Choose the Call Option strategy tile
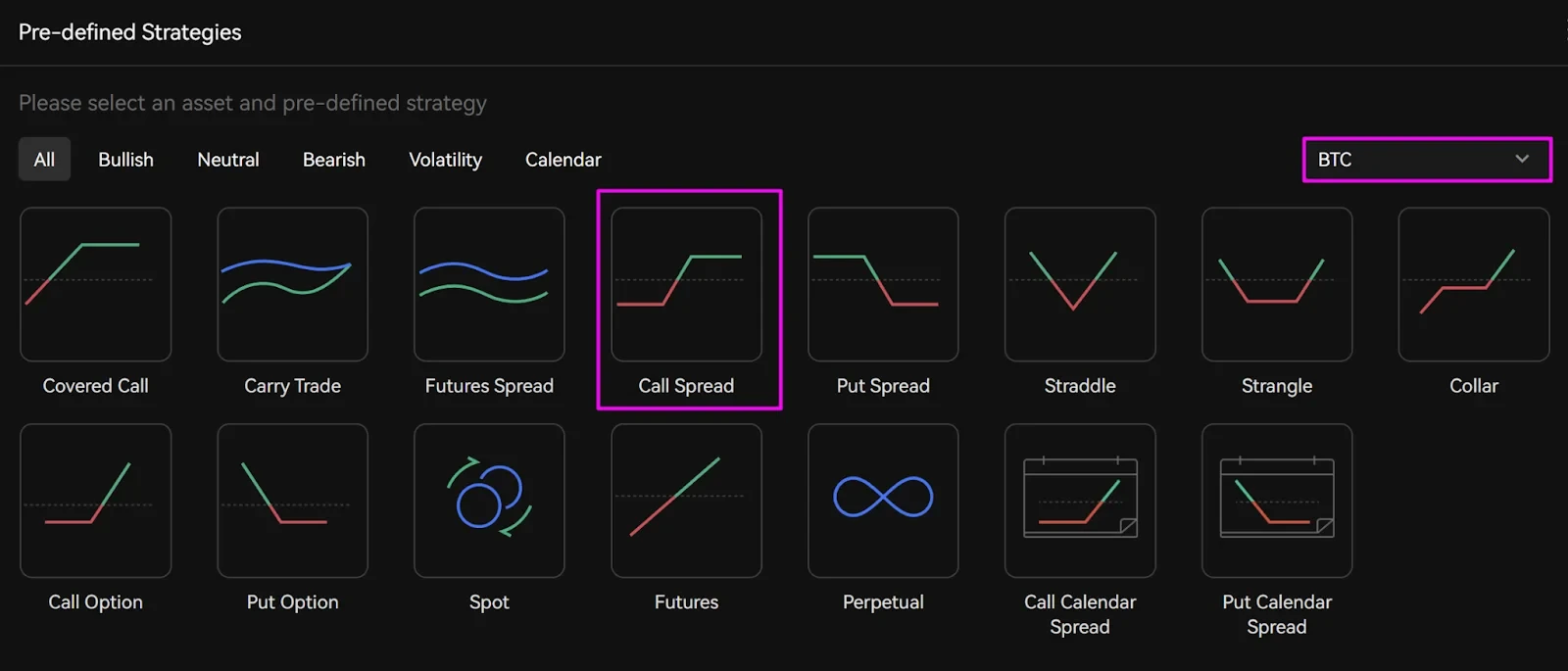The width and height of the screenshot is (1568, 671). [x=96, y=501]
